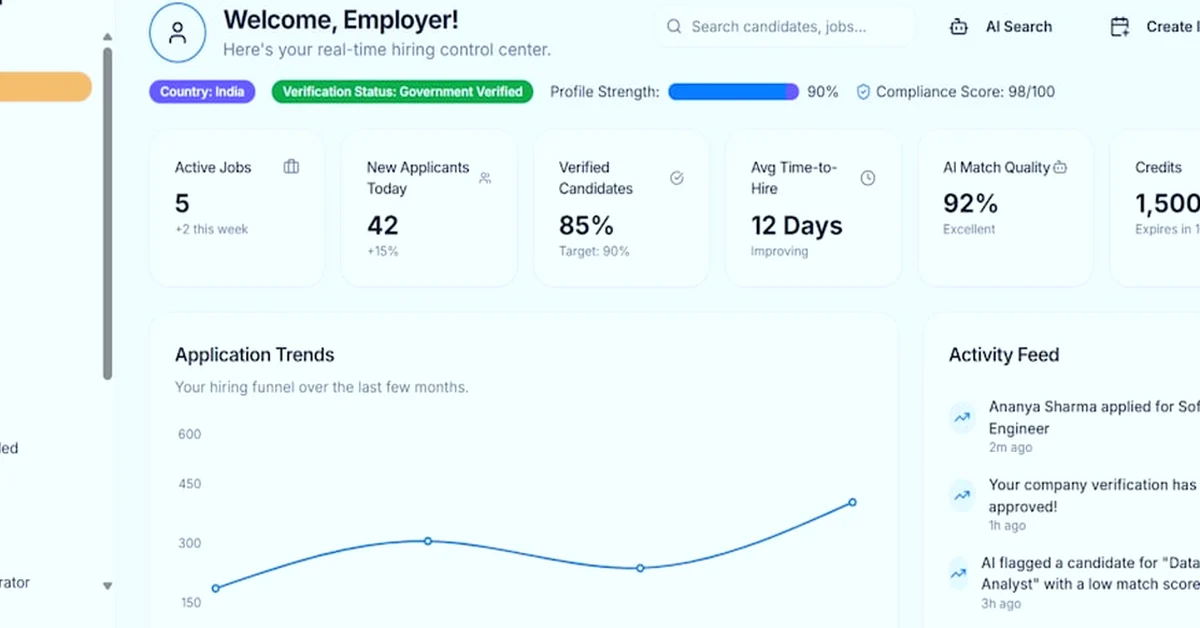Click the briefcase icon on Active Jobs

tap(291, 167)
